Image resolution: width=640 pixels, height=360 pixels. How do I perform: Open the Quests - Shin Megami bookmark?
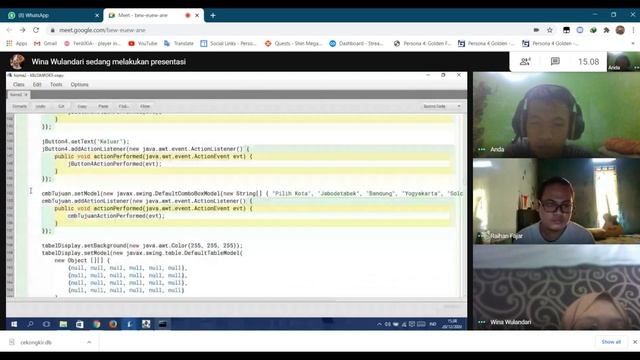point(293,43)
